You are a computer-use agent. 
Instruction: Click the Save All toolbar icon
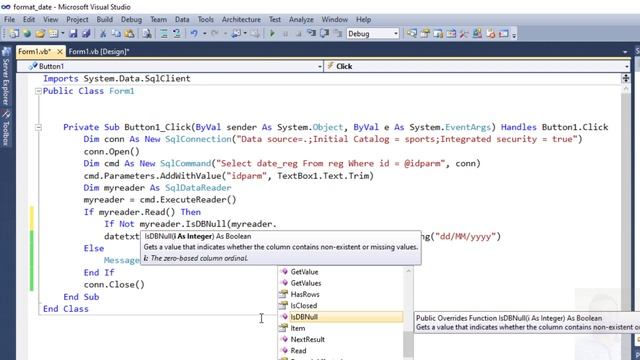86,33
